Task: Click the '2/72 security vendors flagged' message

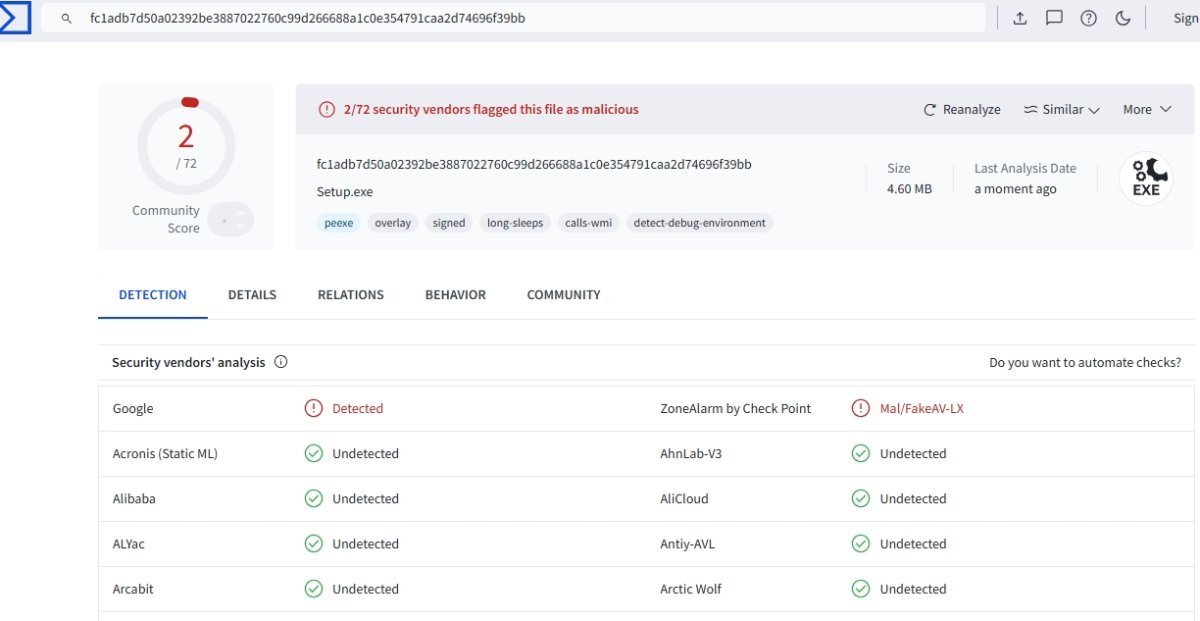Action: [x=491, y=110]
